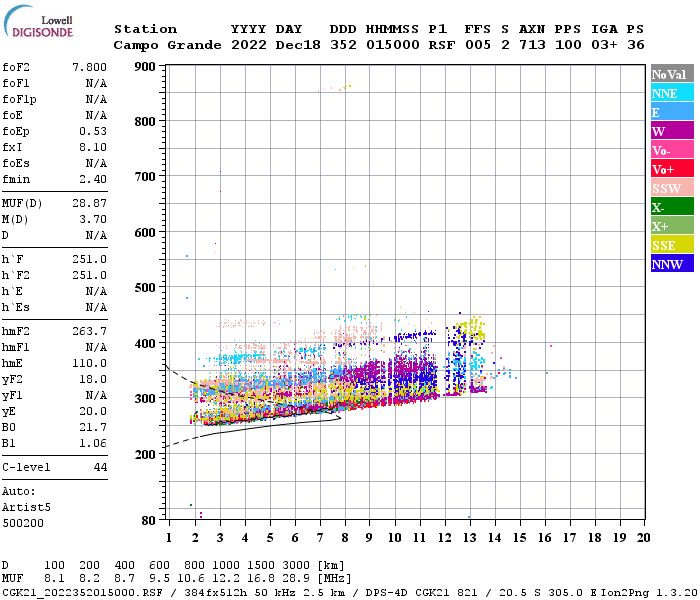Click the 713 AXN header value
Screen dimensions: 700x600
click(532, 45)
